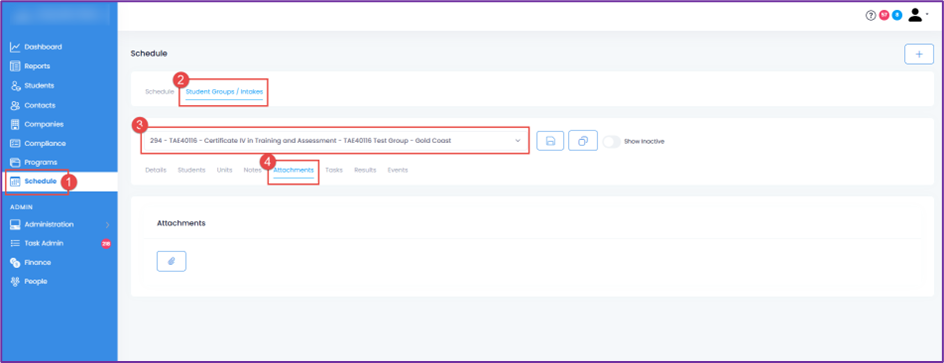The width and height of the screenshot is (944, 363).
Task: Click the duplicate copy icon button
Action: (x=583, y=141)
